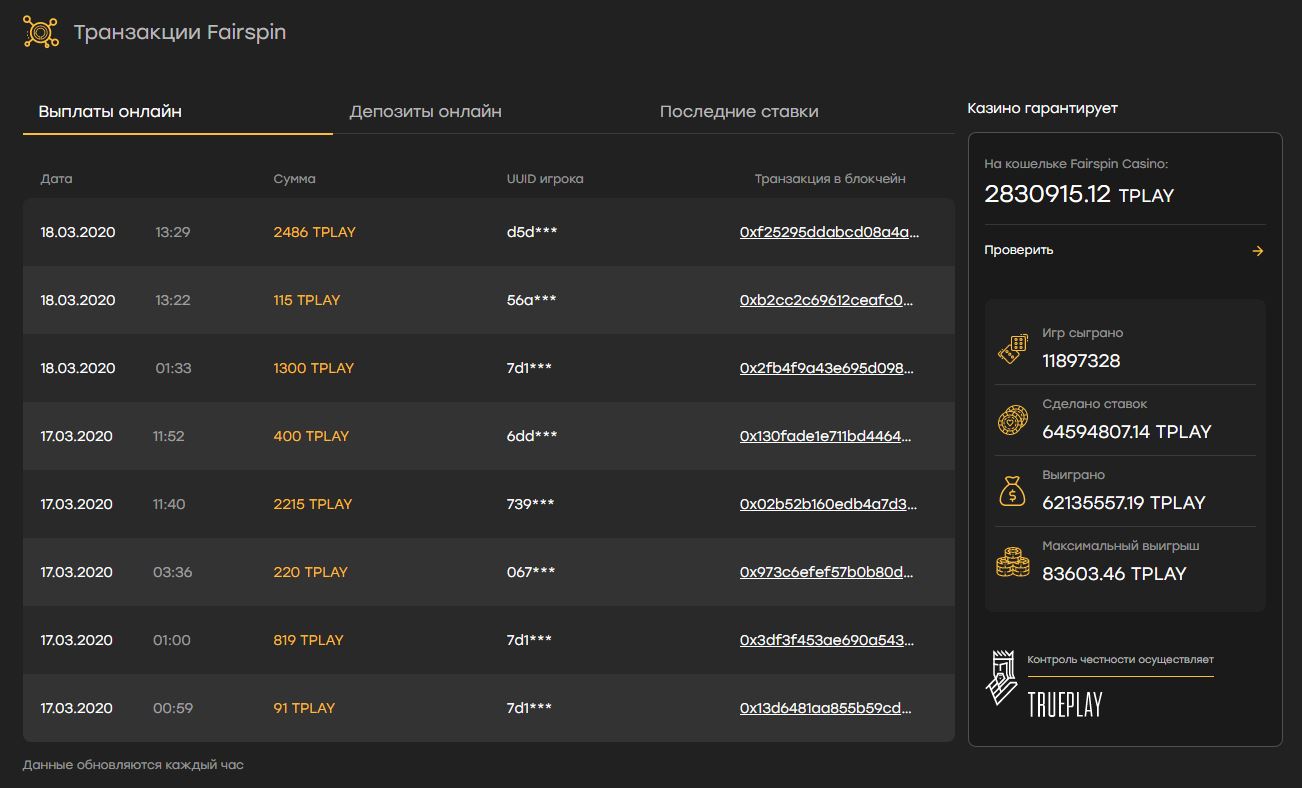
Task: Open transaction link 0x2fb4f9a43e695d098
Action: [826, 368]
